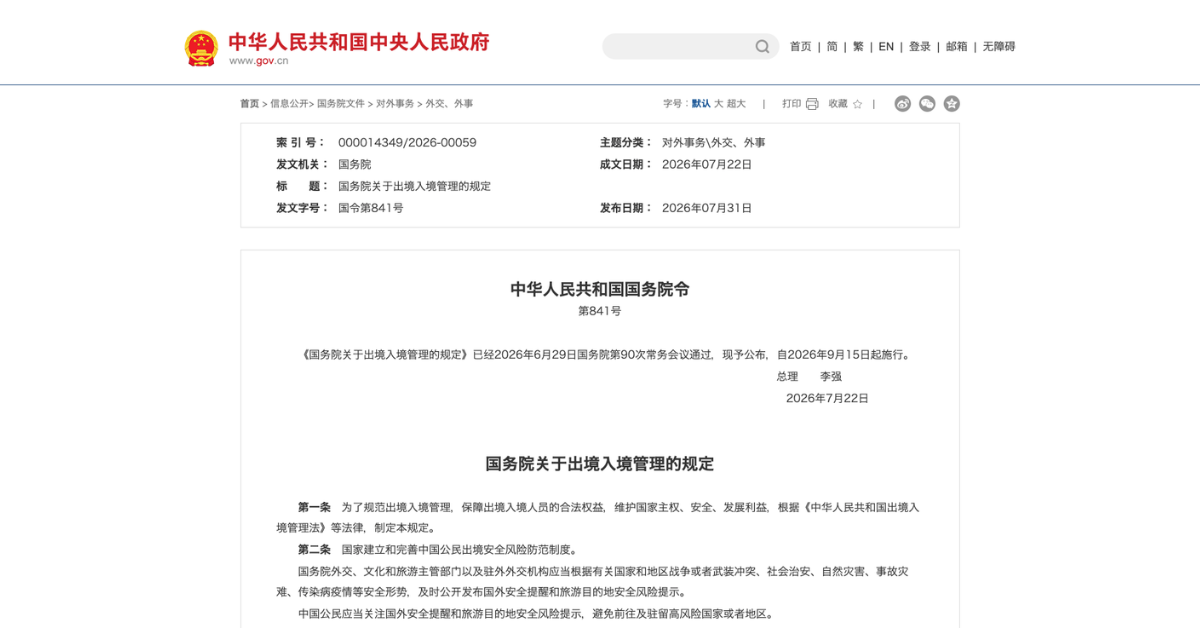Switch to traditional Chinese via 繁
The height and width of the screenshot is (628, 1200).
858,46
